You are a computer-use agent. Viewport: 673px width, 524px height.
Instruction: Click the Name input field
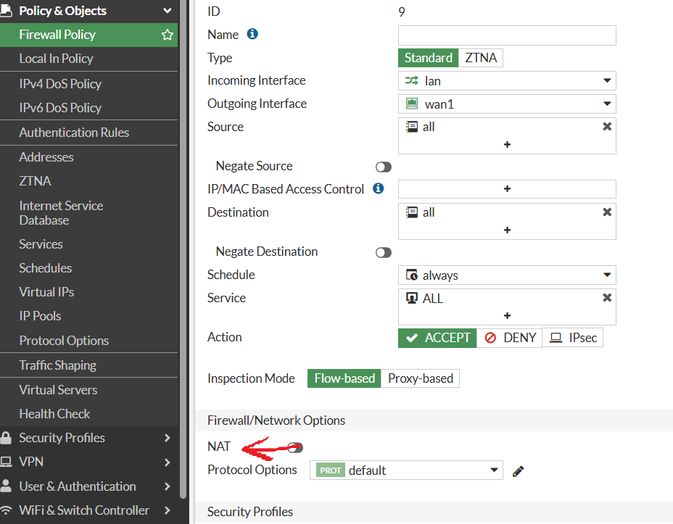(507, 35)
